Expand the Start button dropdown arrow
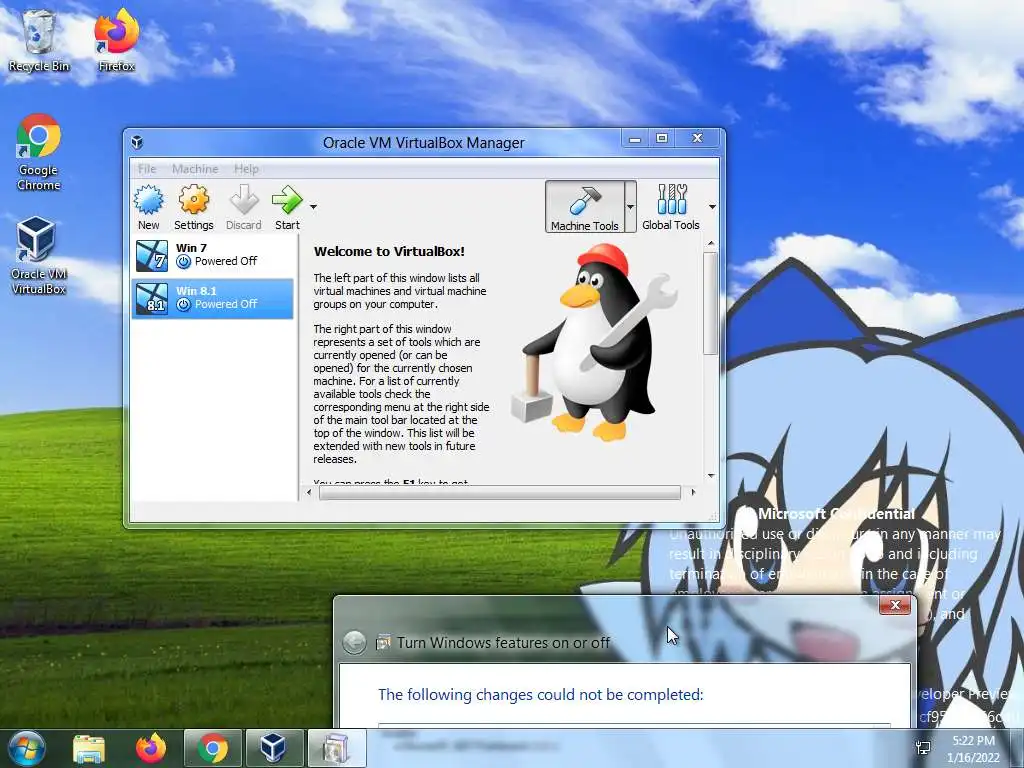Screen dimensions: 1024x768 pyautogui.click(x=313, y=207)
